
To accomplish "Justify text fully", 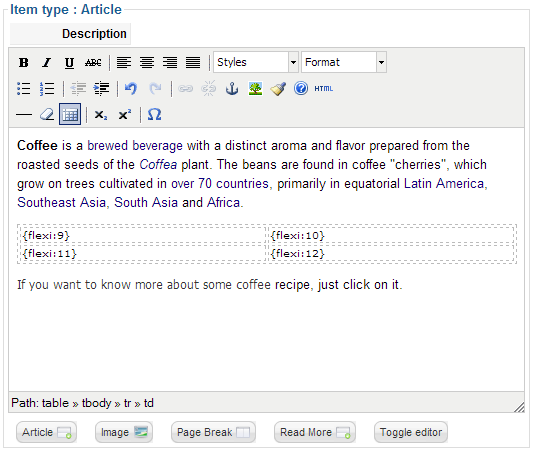I will click(x=193, y=63).
